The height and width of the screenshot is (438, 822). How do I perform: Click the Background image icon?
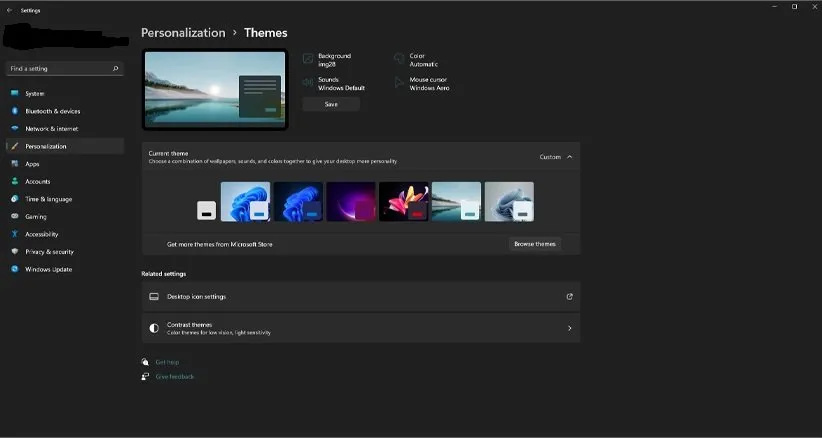coord(308,59)
